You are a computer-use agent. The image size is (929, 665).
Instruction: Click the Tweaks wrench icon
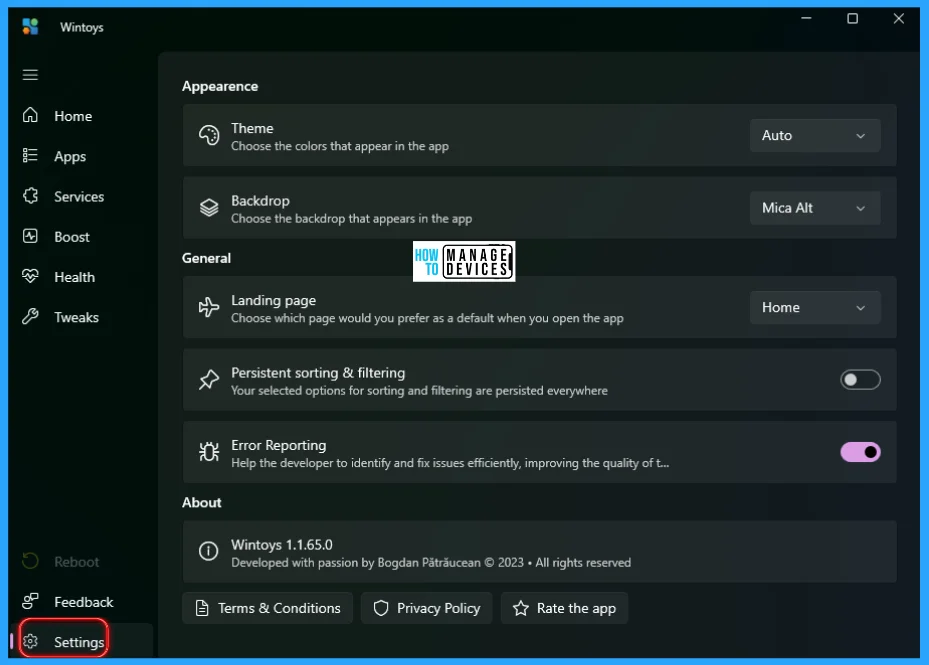[30, 316]
